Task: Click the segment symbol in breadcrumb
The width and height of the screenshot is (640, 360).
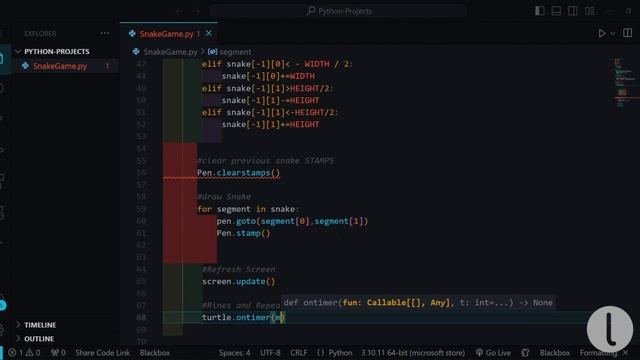Action: pos(235,52)
